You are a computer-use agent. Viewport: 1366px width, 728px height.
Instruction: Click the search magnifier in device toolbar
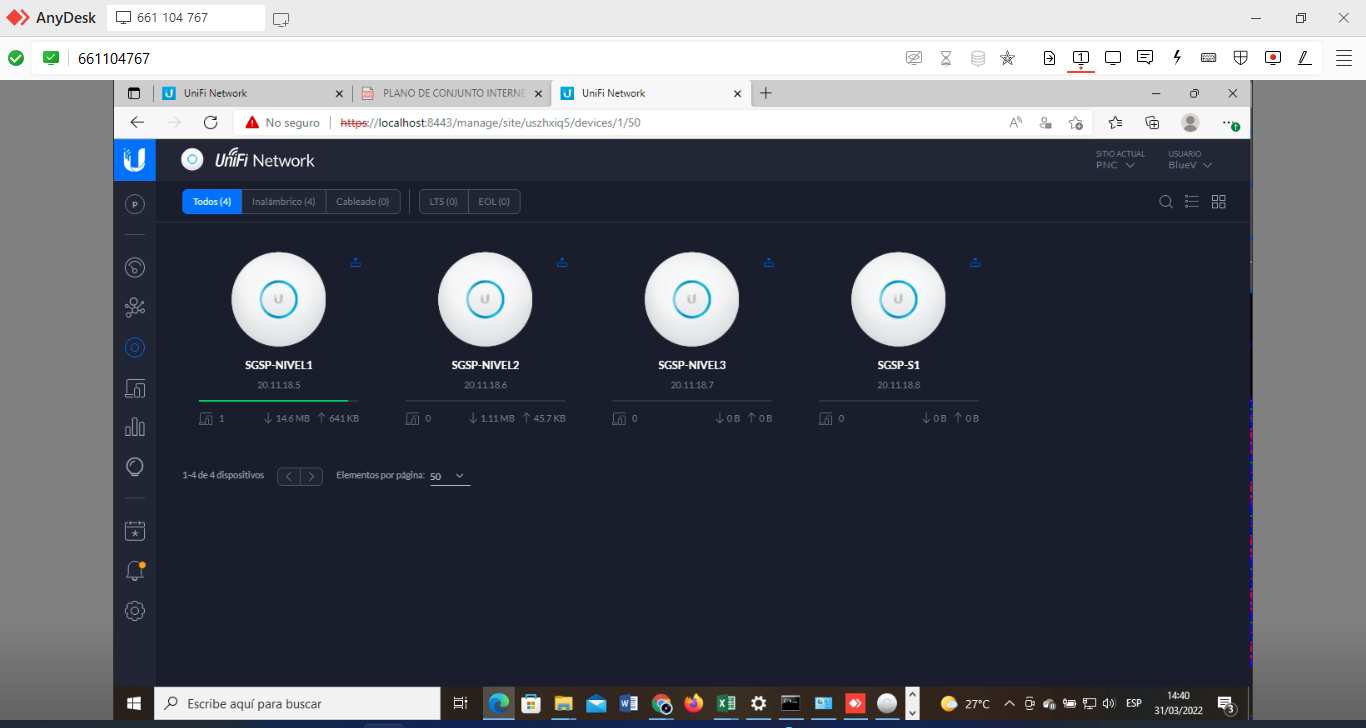point(1166,202)
